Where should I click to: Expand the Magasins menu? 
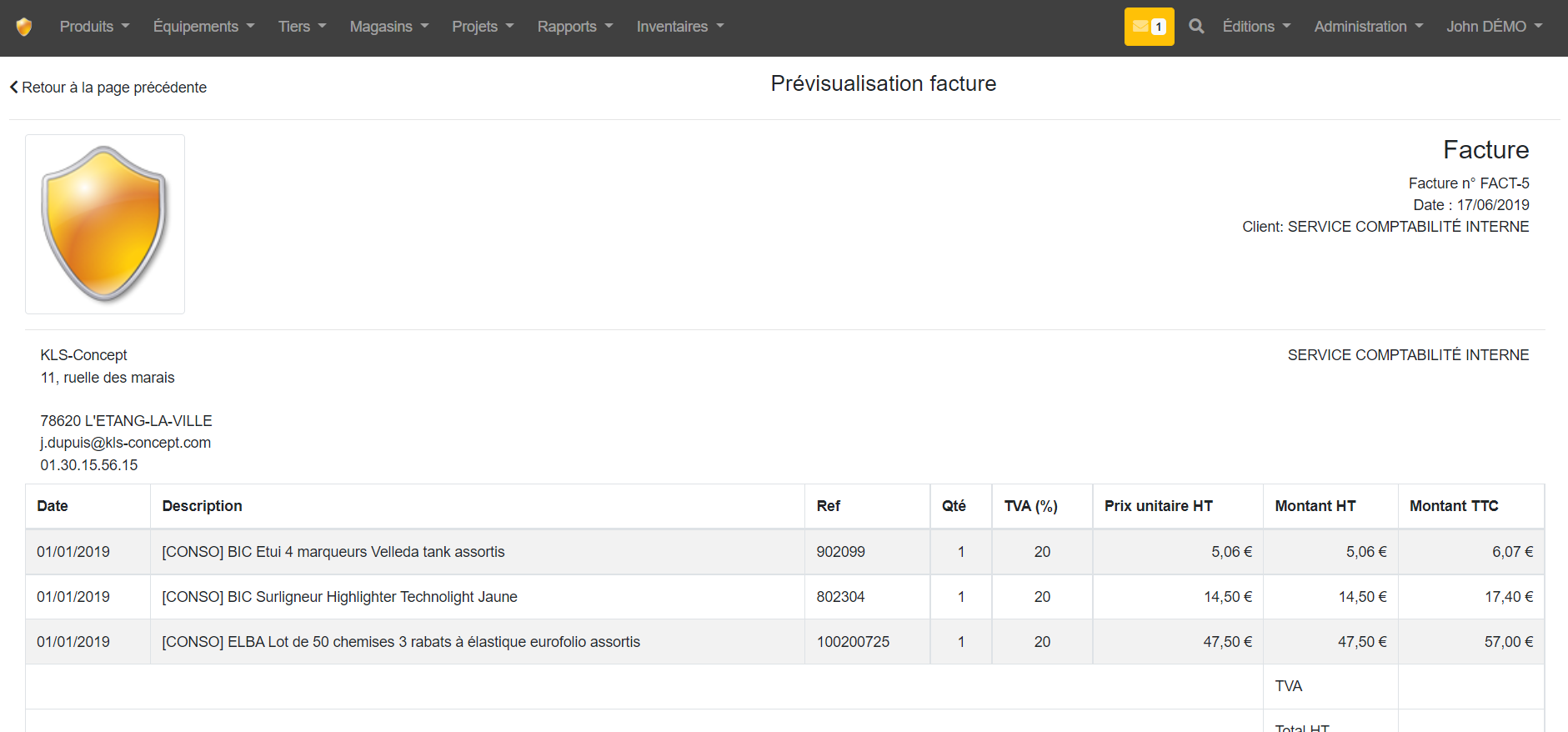(389, 27)
